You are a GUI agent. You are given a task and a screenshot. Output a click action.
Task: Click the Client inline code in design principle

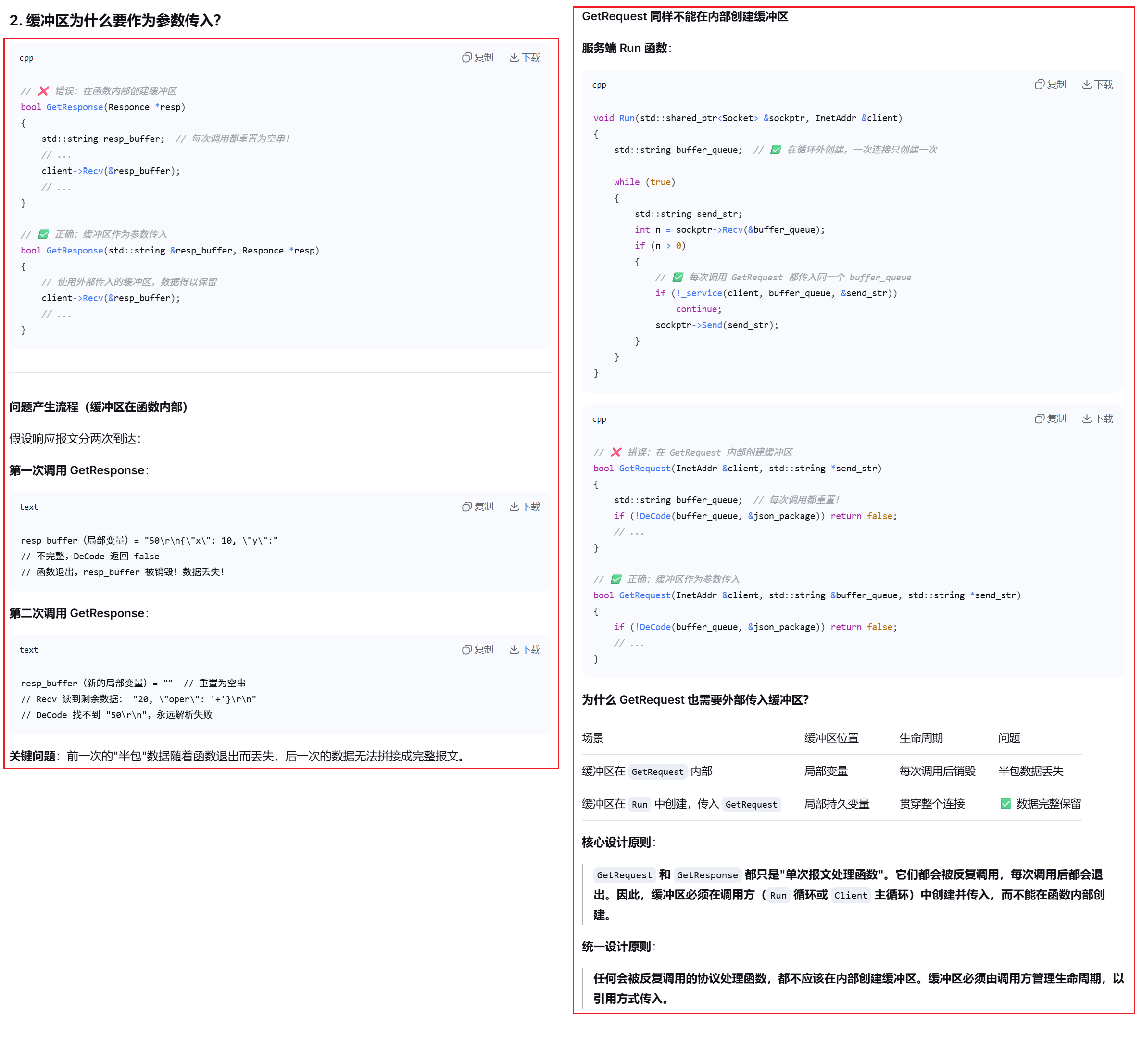(x=851, y=895)
